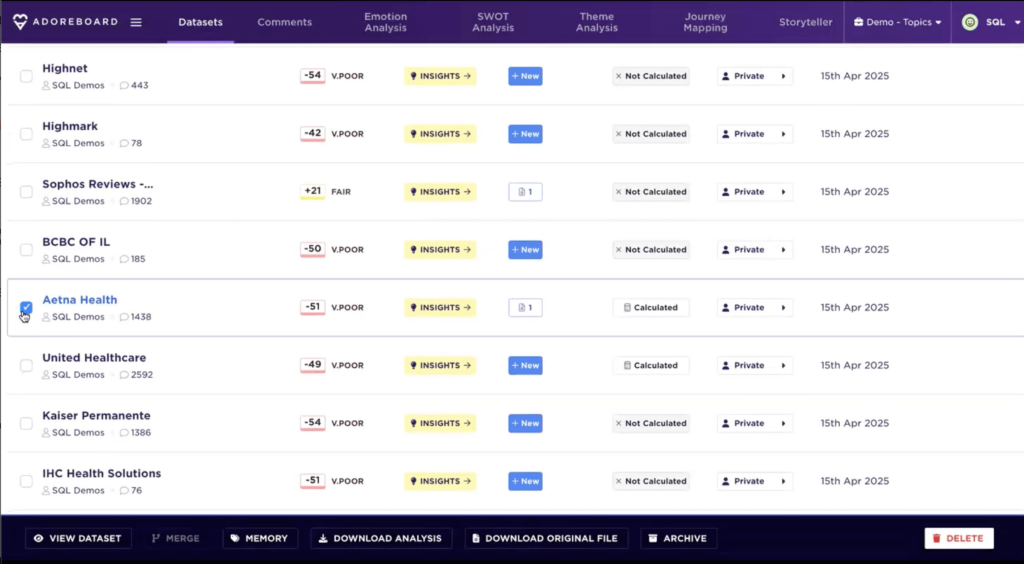Open Insights for IHC Health Solutions
The width and height of the screenshot is (1024, 564).
(440, 481)
